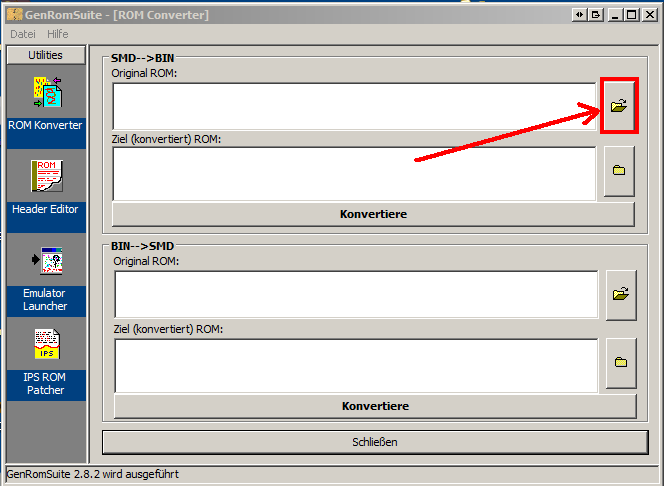The width and height of the screenshot is (664, 486).
Task: Minimize the GenRomSuite window
Action: [x=615, y=15]
